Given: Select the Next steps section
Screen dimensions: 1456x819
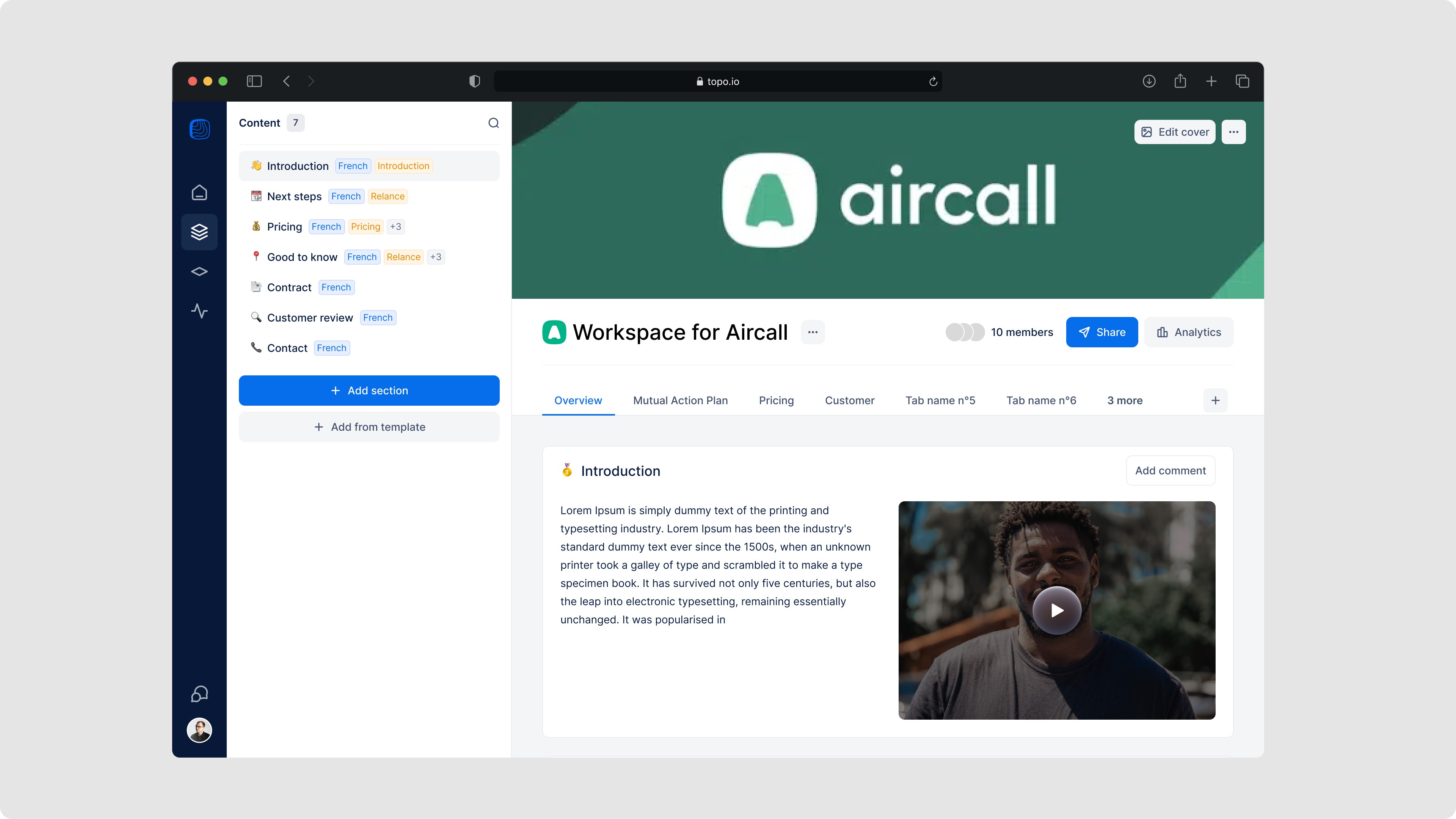Looking at the screenshot, I should 369,196.
